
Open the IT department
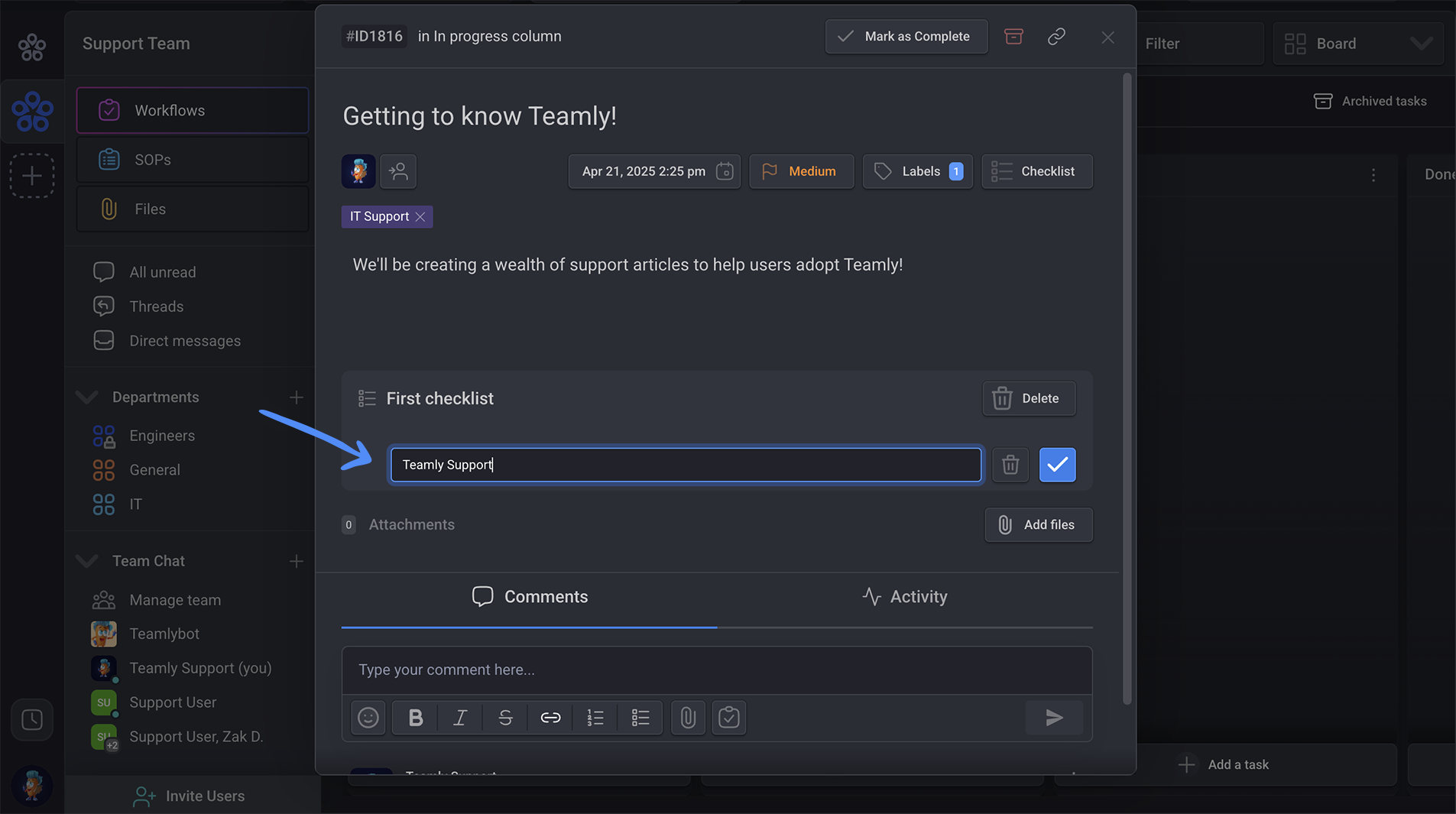point(135,504)
